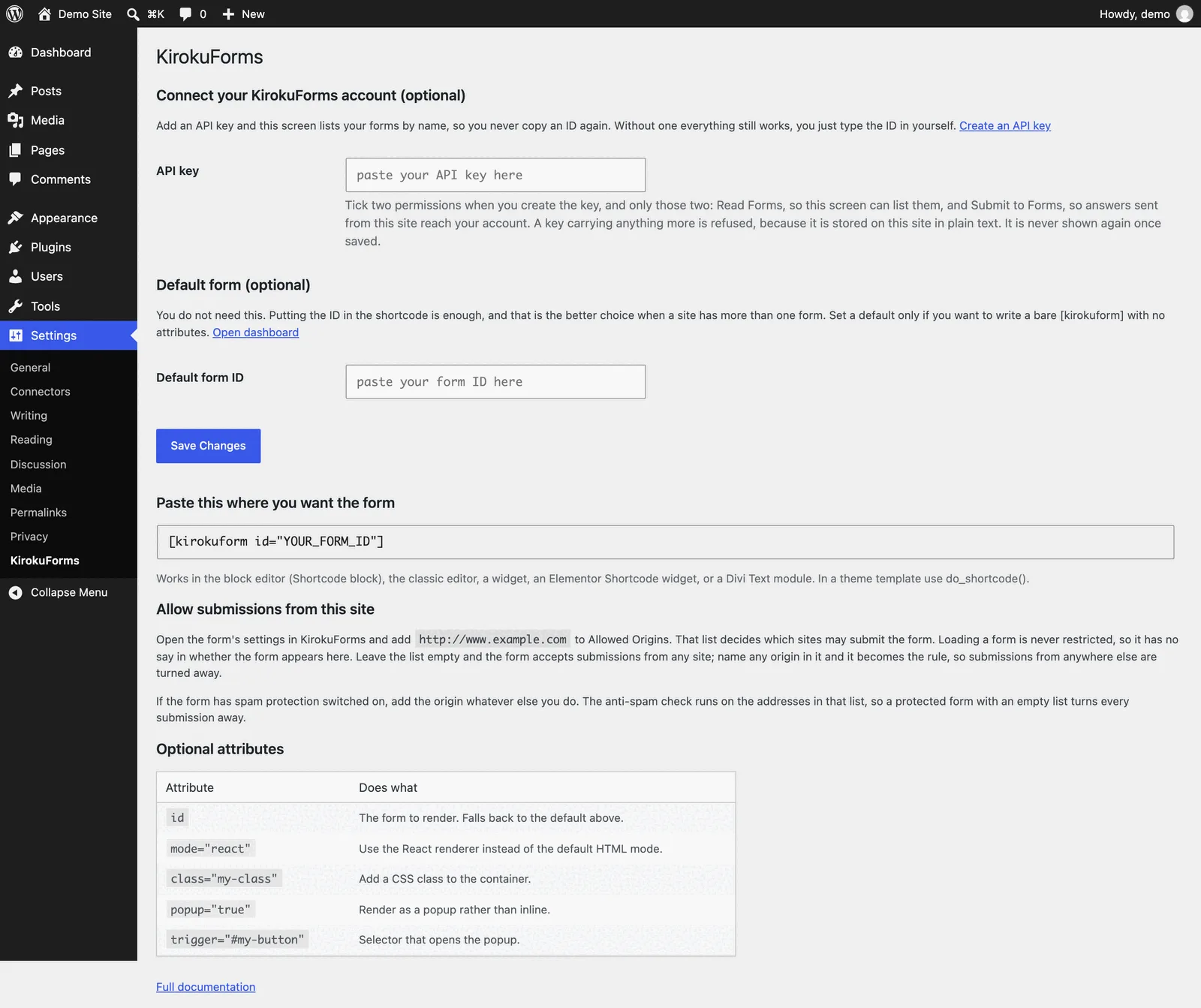1201x1008 pixels.
Task: Click the Appearance paintbrush icon
Action: [x=15, y=218]
